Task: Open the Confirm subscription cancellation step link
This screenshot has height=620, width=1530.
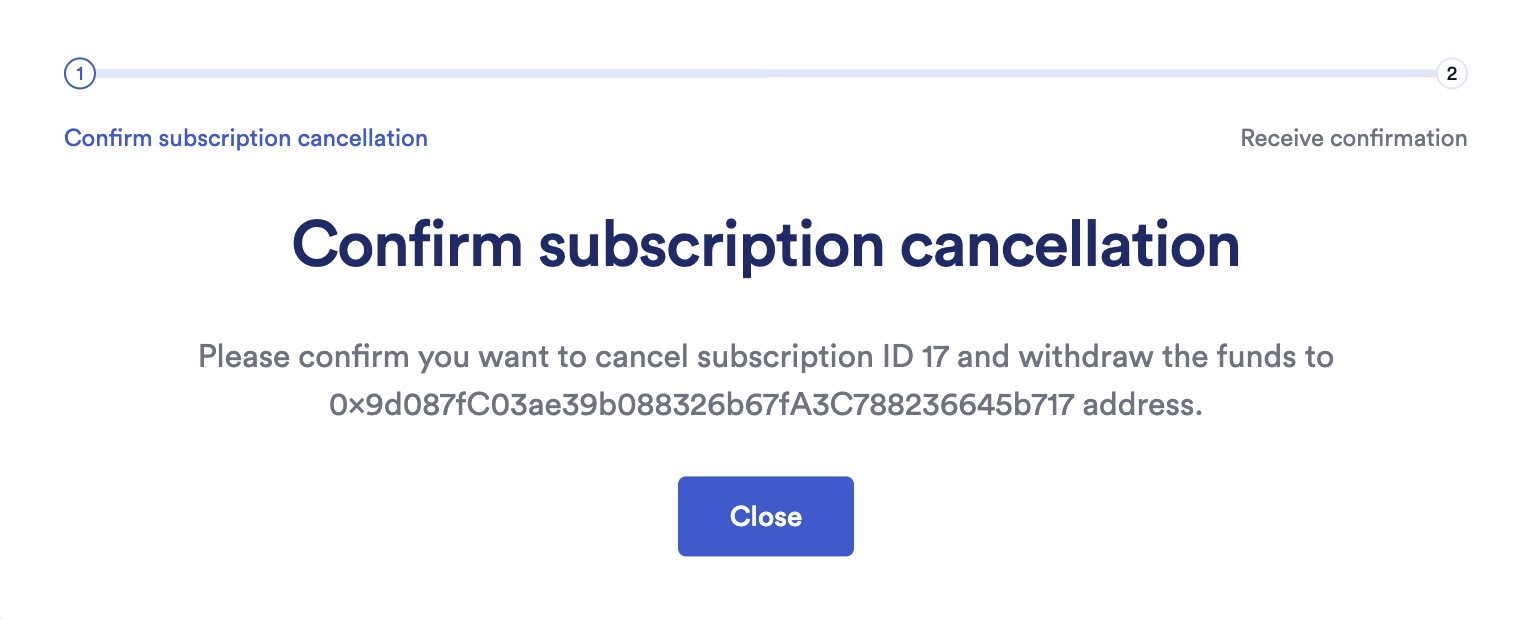Action: point(245,138)
